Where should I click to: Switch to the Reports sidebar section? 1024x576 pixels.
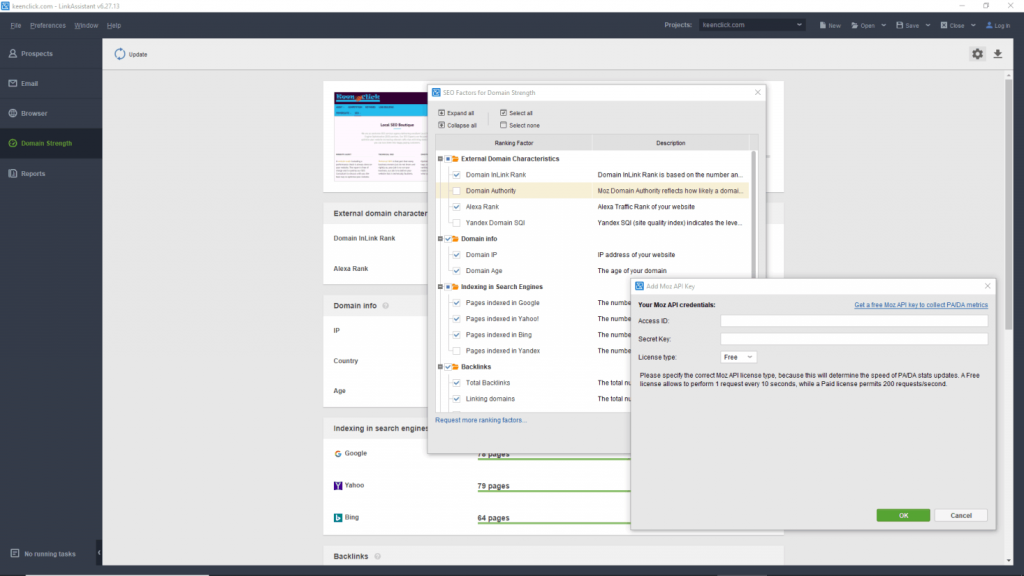click(51, 174)
